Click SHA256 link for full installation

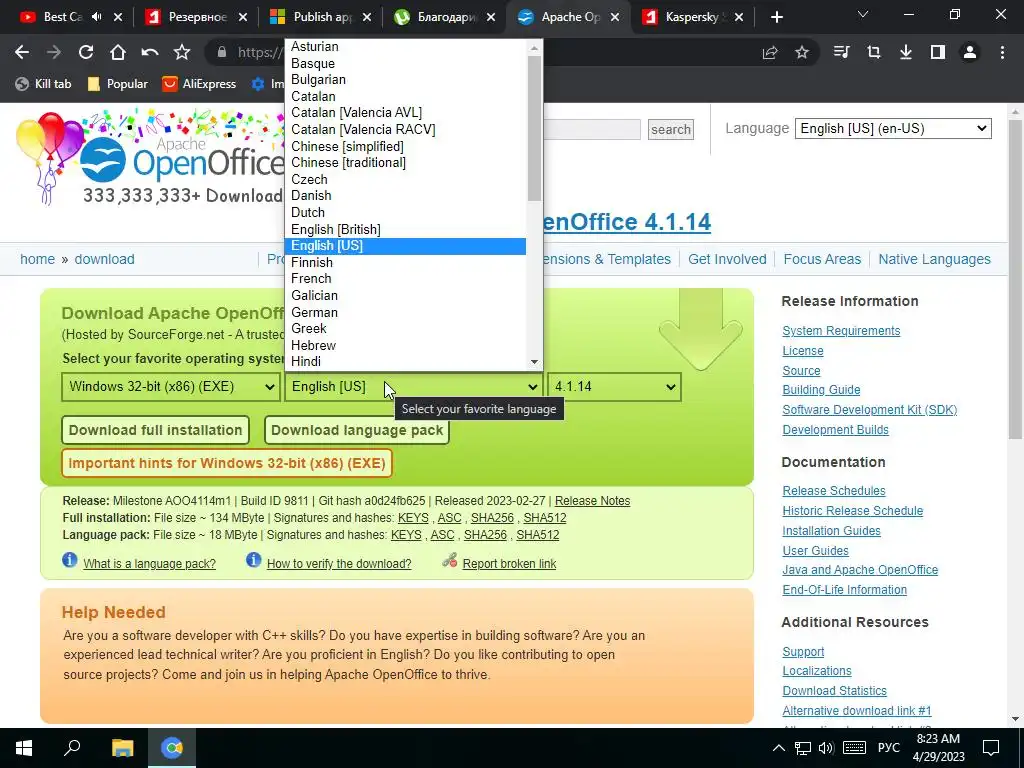point(492,518)
